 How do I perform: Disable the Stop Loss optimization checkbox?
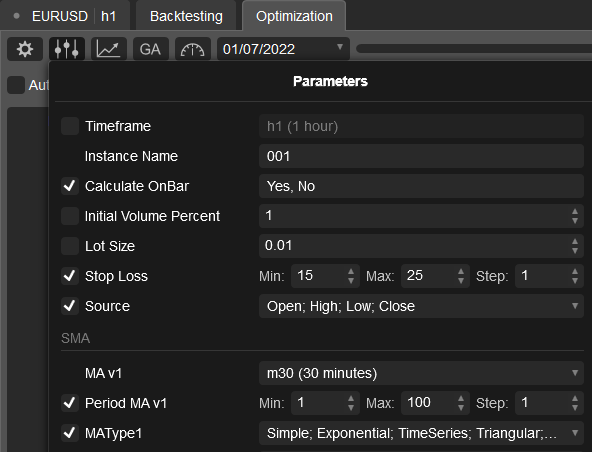point(70,276)
